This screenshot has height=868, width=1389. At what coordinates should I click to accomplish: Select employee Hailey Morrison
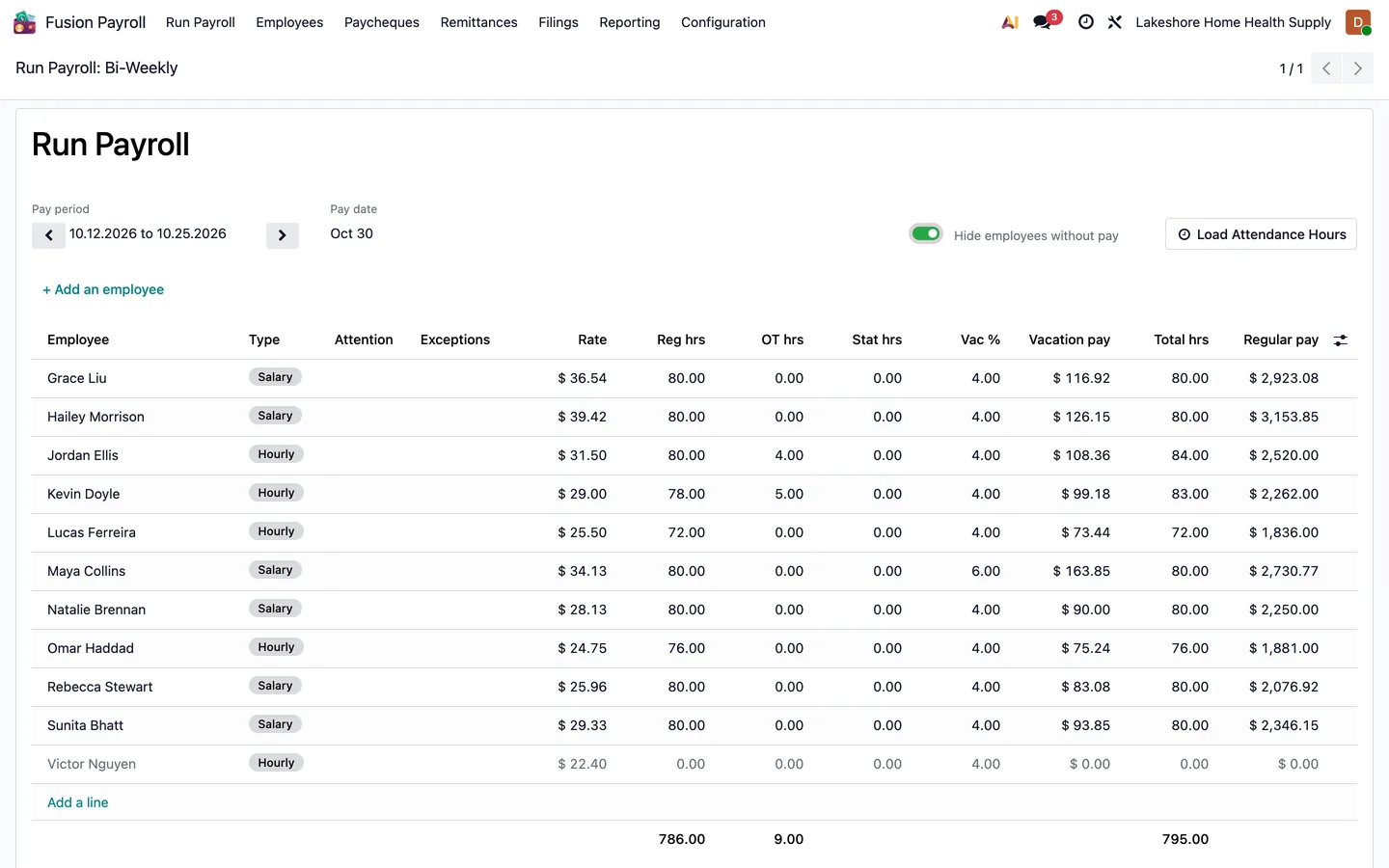(95, 417)
